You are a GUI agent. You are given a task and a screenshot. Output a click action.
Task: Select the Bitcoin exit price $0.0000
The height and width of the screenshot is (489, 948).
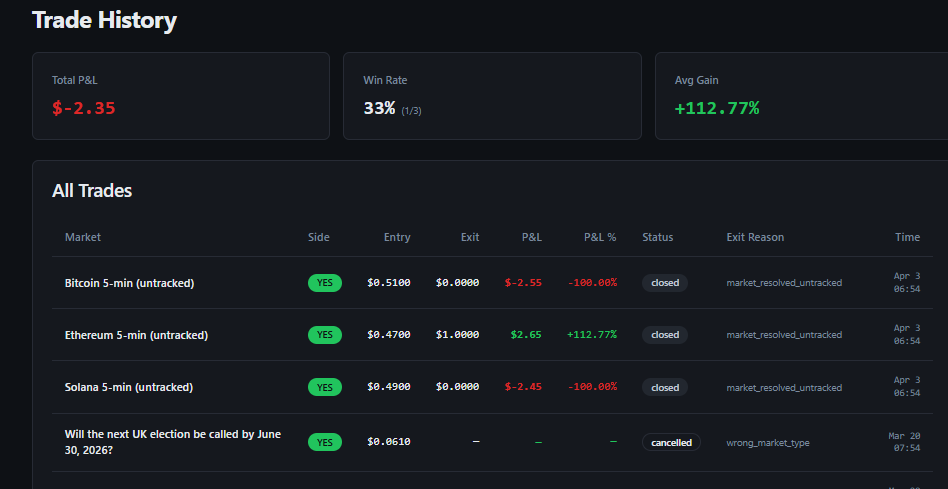(458, 283)
